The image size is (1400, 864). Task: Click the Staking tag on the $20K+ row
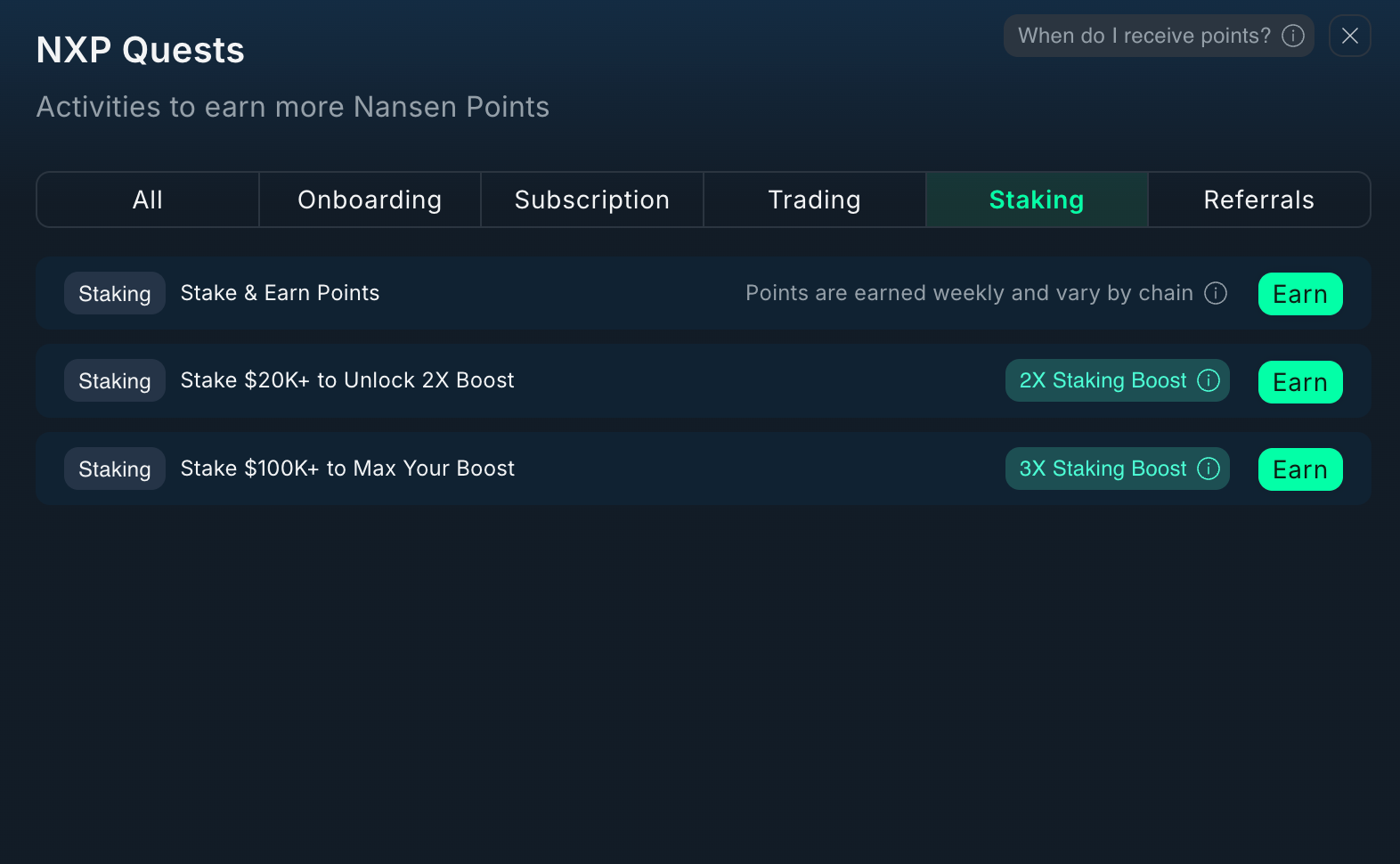click(115, 380)
